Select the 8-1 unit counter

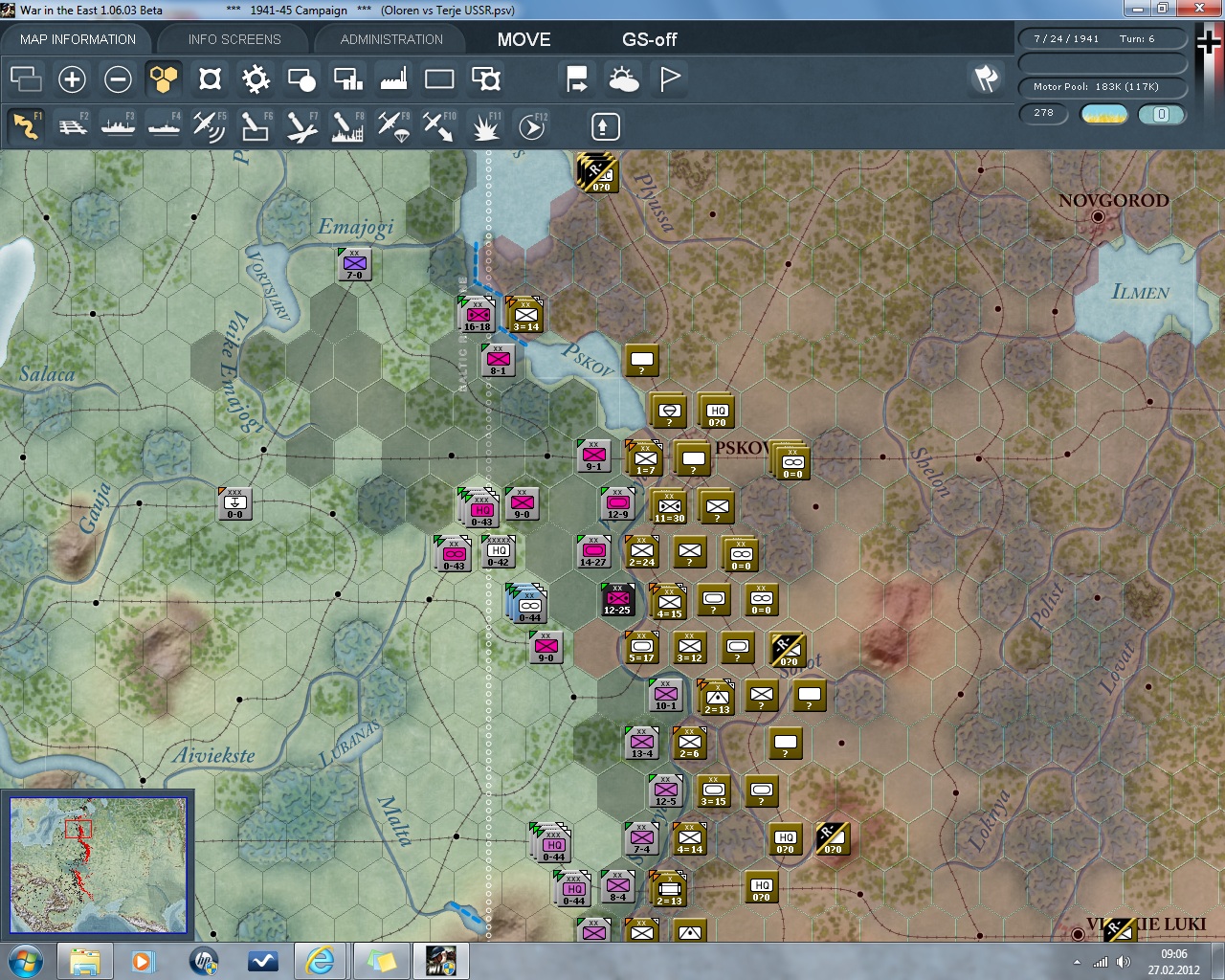click(x=499, y=360)
